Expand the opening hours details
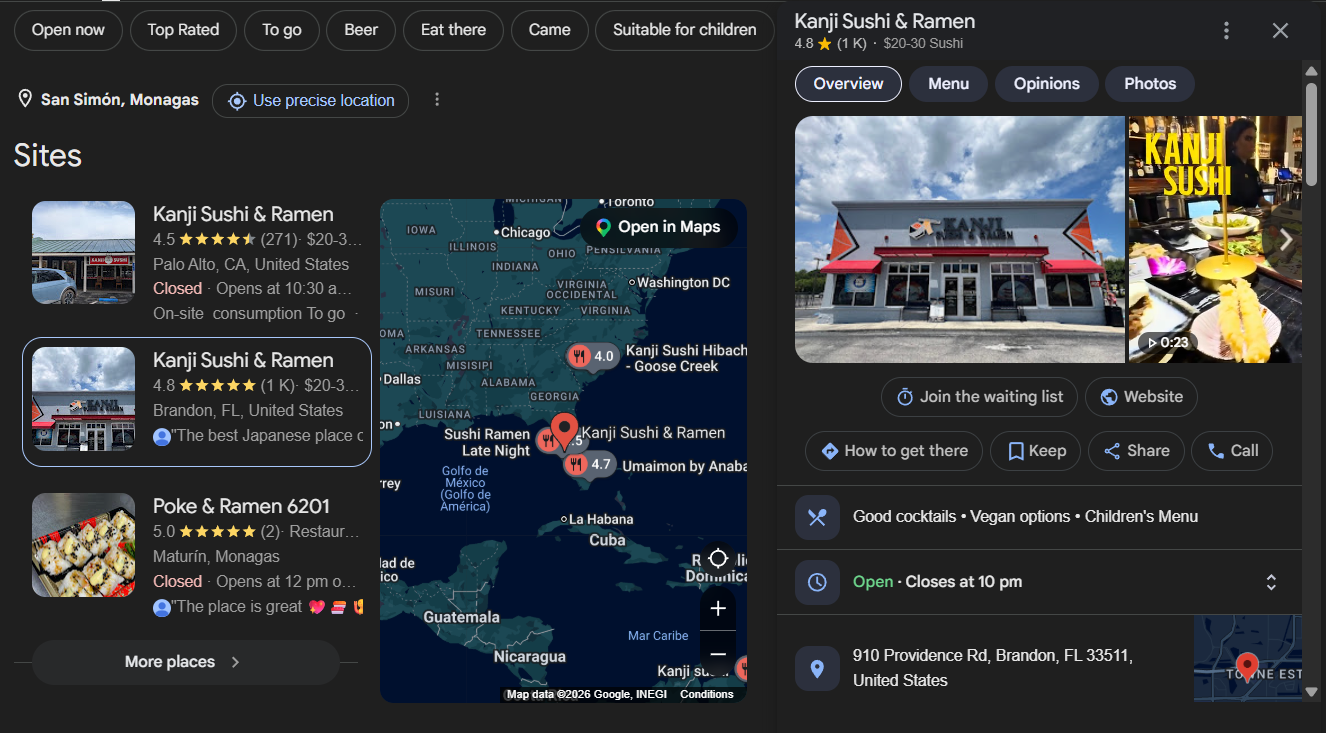This screenshot has width=1326, height=733. pos(1271,582)
